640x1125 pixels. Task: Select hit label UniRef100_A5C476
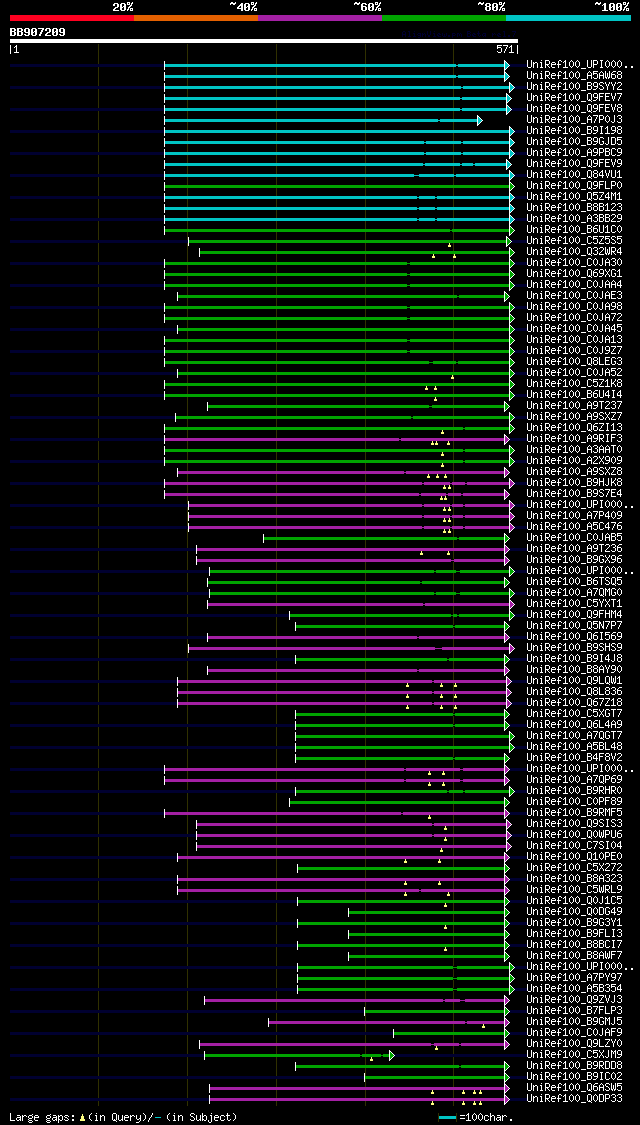coord(575,527)
